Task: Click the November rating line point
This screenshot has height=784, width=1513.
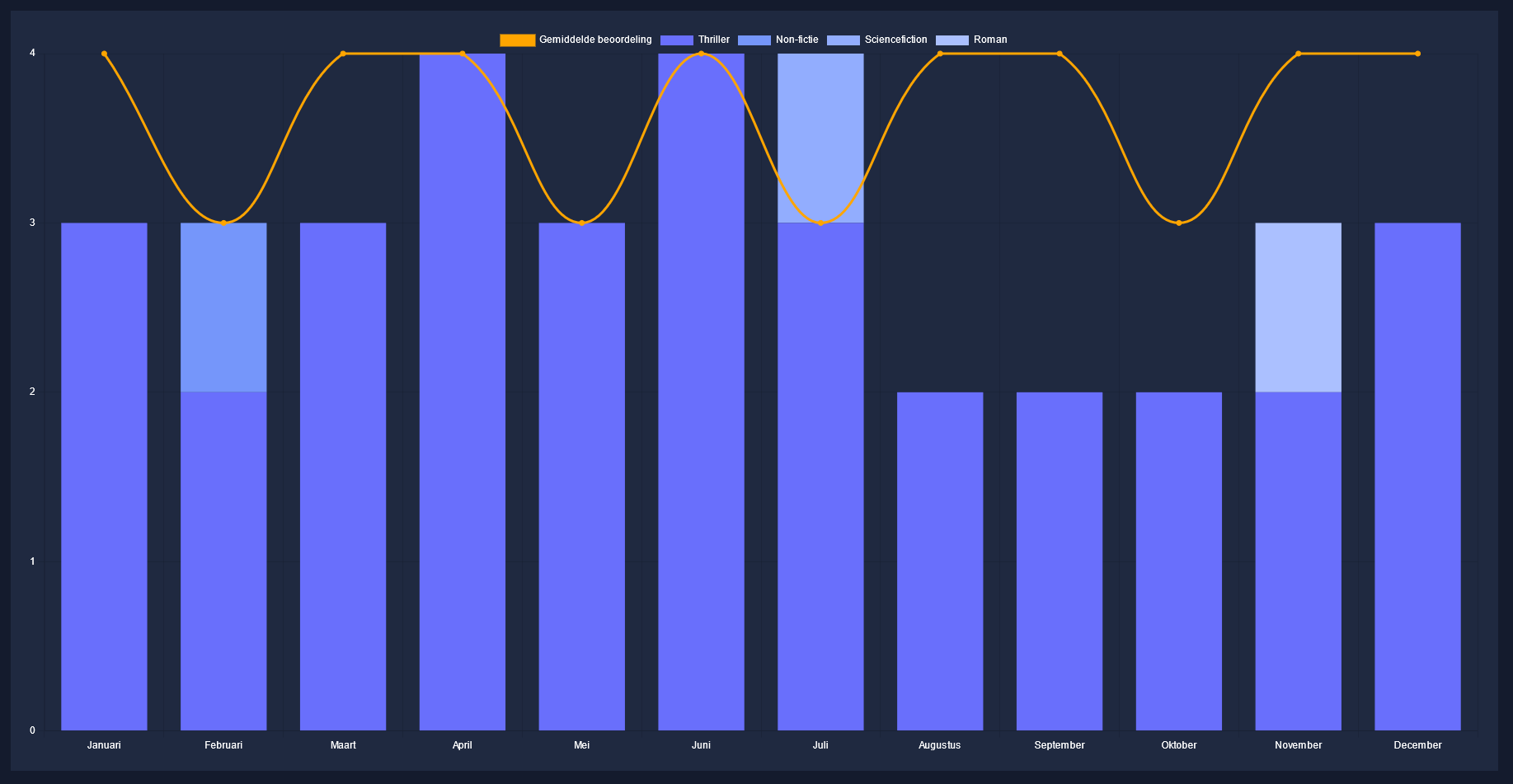Action: point(1299,54)
